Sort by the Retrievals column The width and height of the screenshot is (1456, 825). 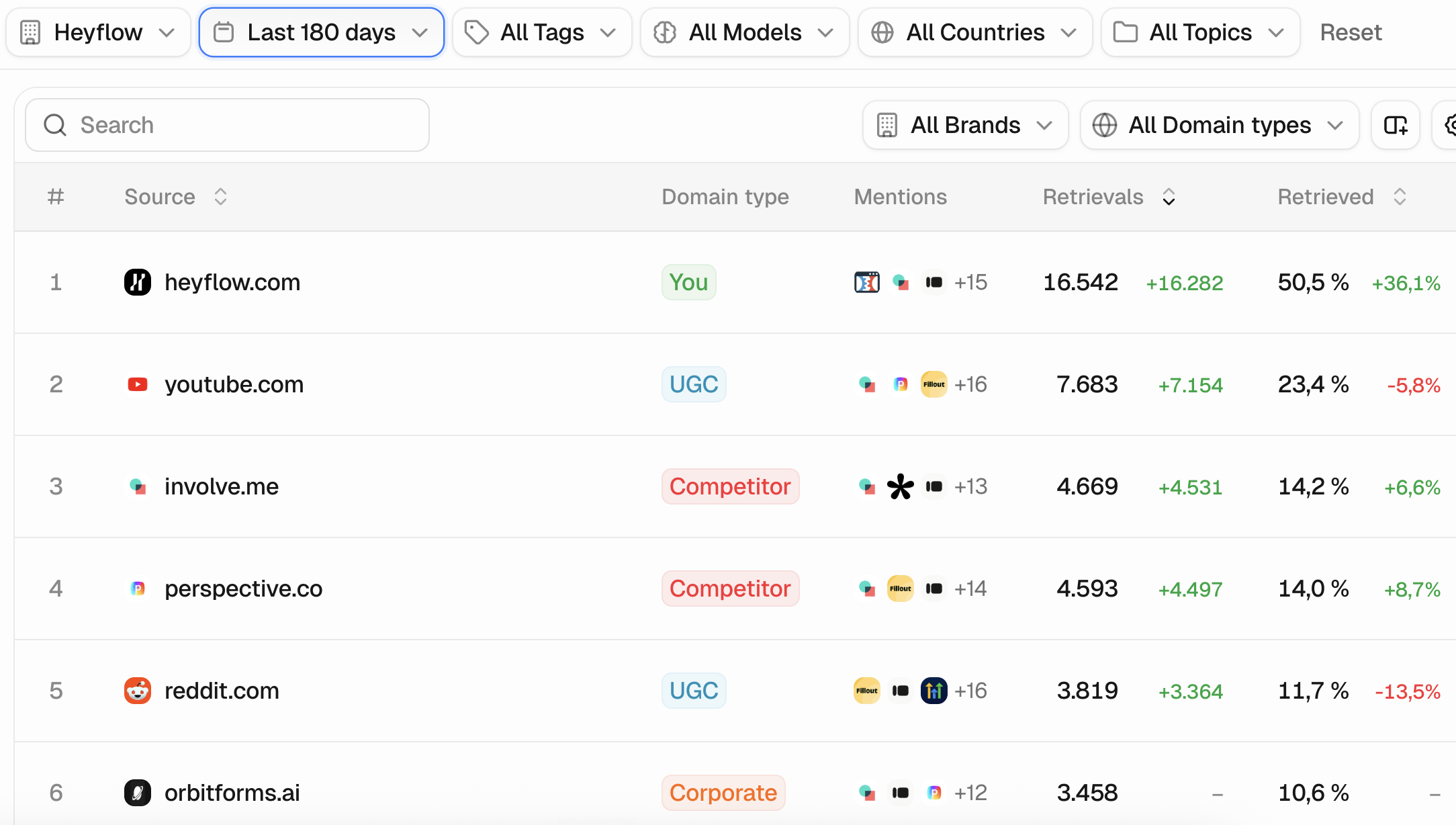1109,197
